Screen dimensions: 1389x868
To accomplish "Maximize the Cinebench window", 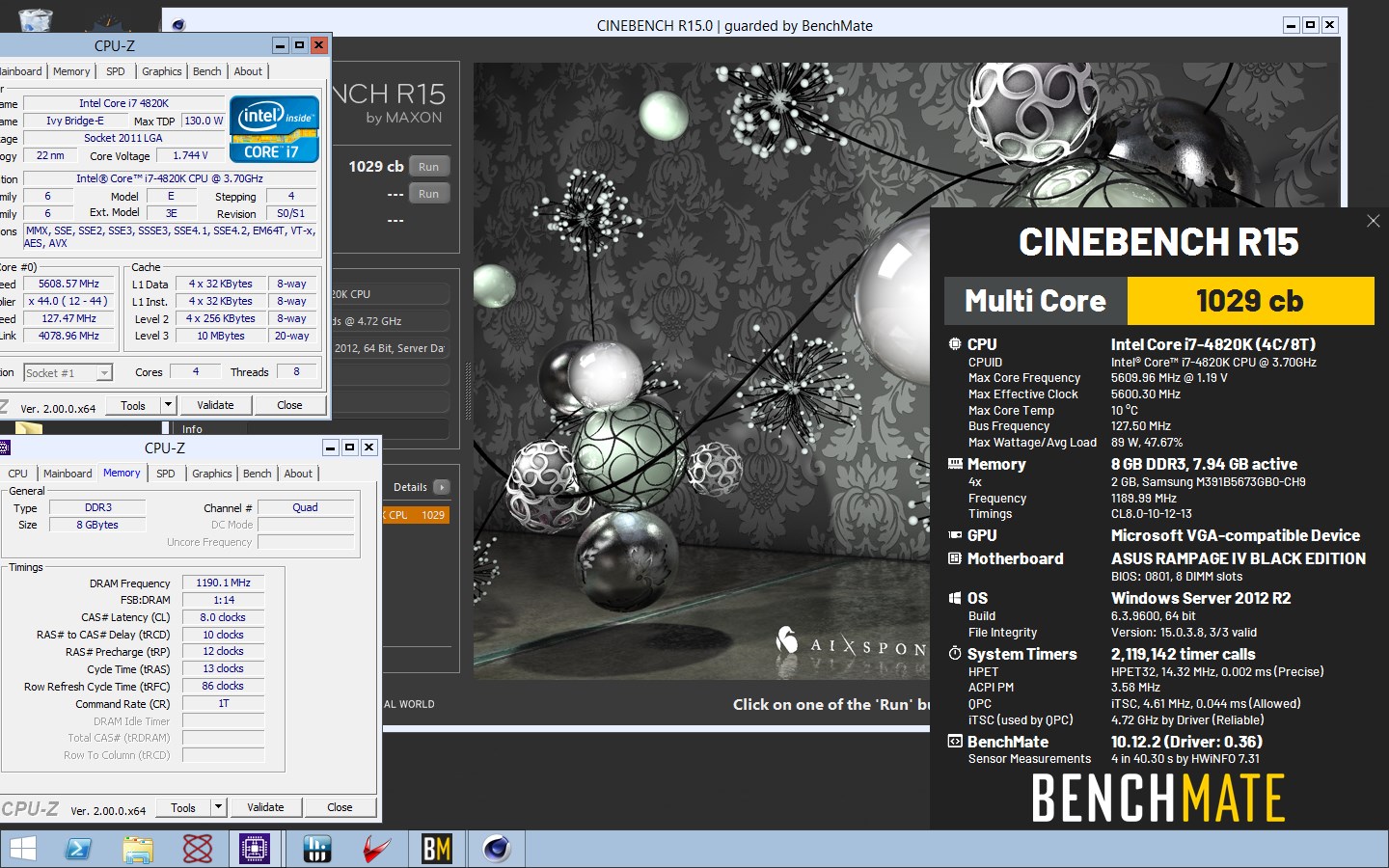I will [x=1311, y=25].
